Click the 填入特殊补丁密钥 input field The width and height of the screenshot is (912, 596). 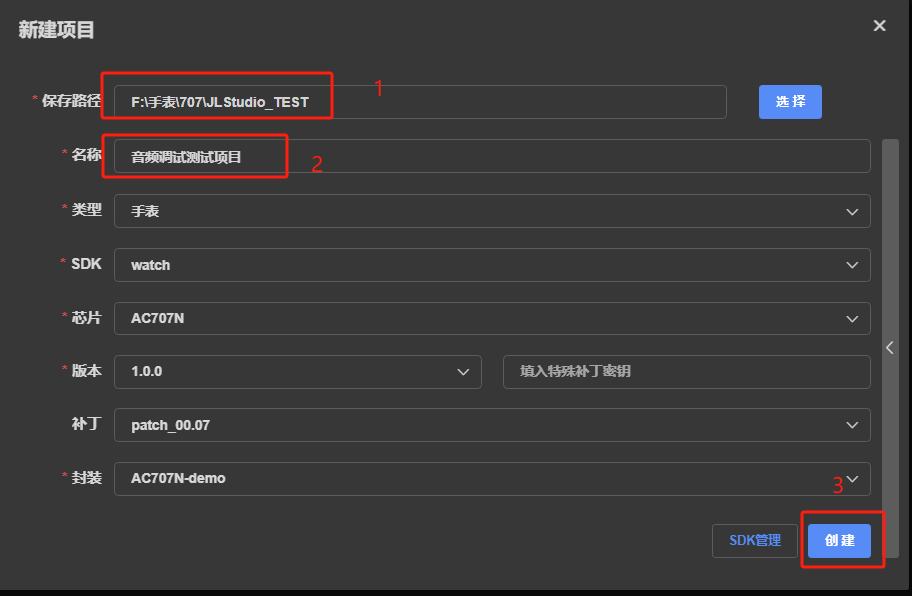pos(686,372)
